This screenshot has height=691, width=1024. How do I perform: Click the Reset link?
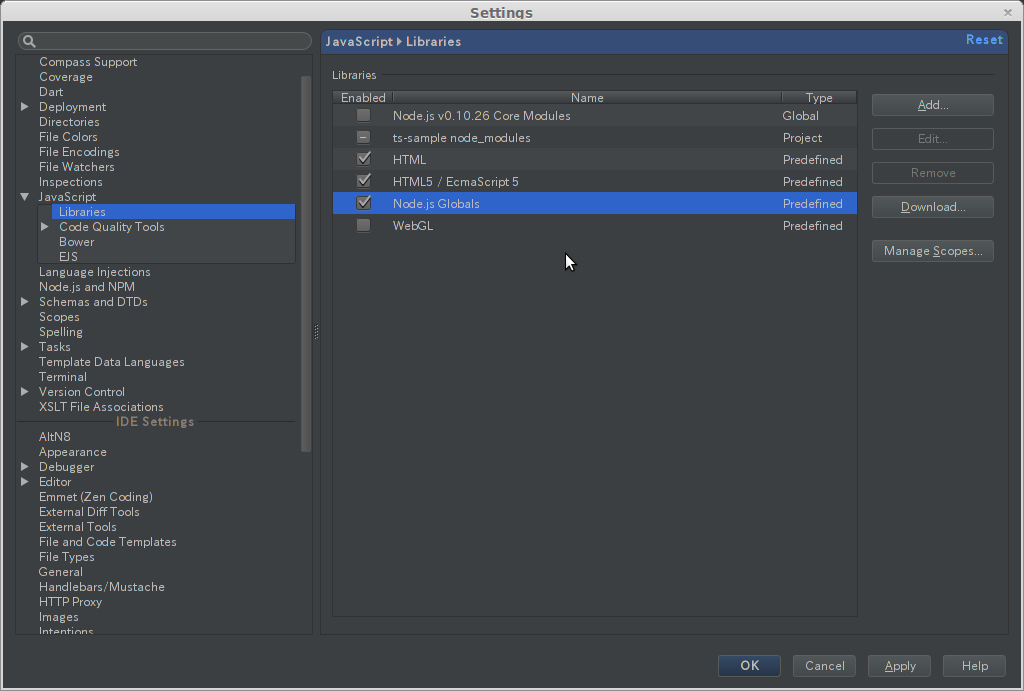[x=984, y=40]
